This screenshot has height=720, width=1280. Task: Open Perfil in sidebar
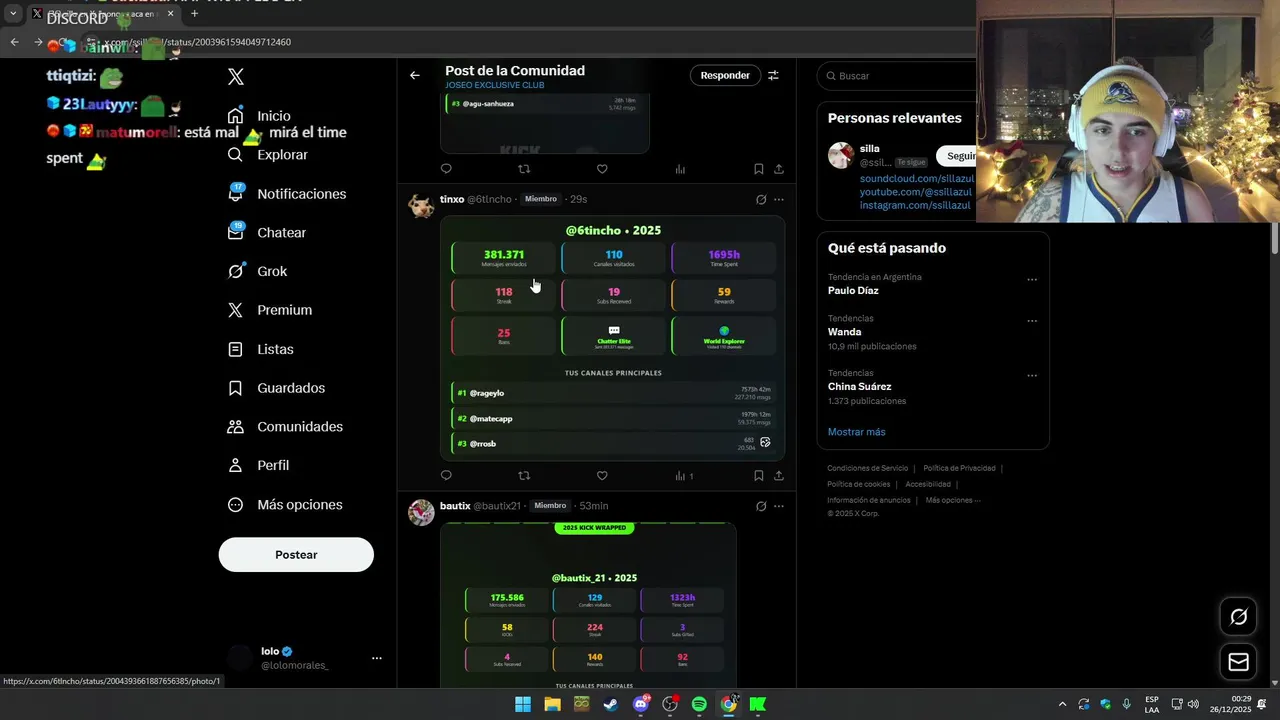[x=259, y=466]
